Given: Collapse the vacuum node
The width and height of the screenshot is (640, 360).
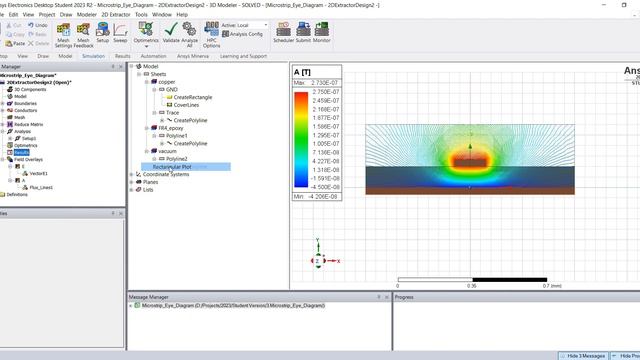Looking at the screenshot, I should 147,151.
